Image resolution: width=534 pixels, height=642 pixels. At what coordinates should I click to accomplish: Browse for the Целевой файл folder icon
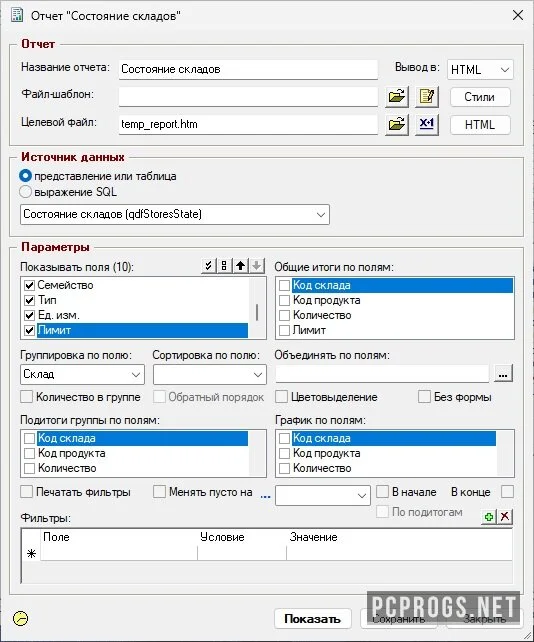396,124
